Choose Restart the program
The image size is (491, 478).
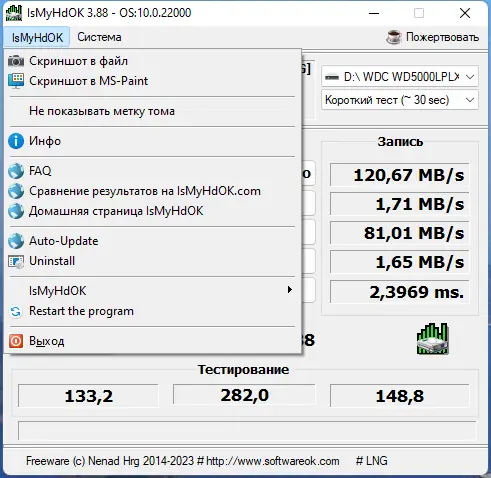click(153, 311)
